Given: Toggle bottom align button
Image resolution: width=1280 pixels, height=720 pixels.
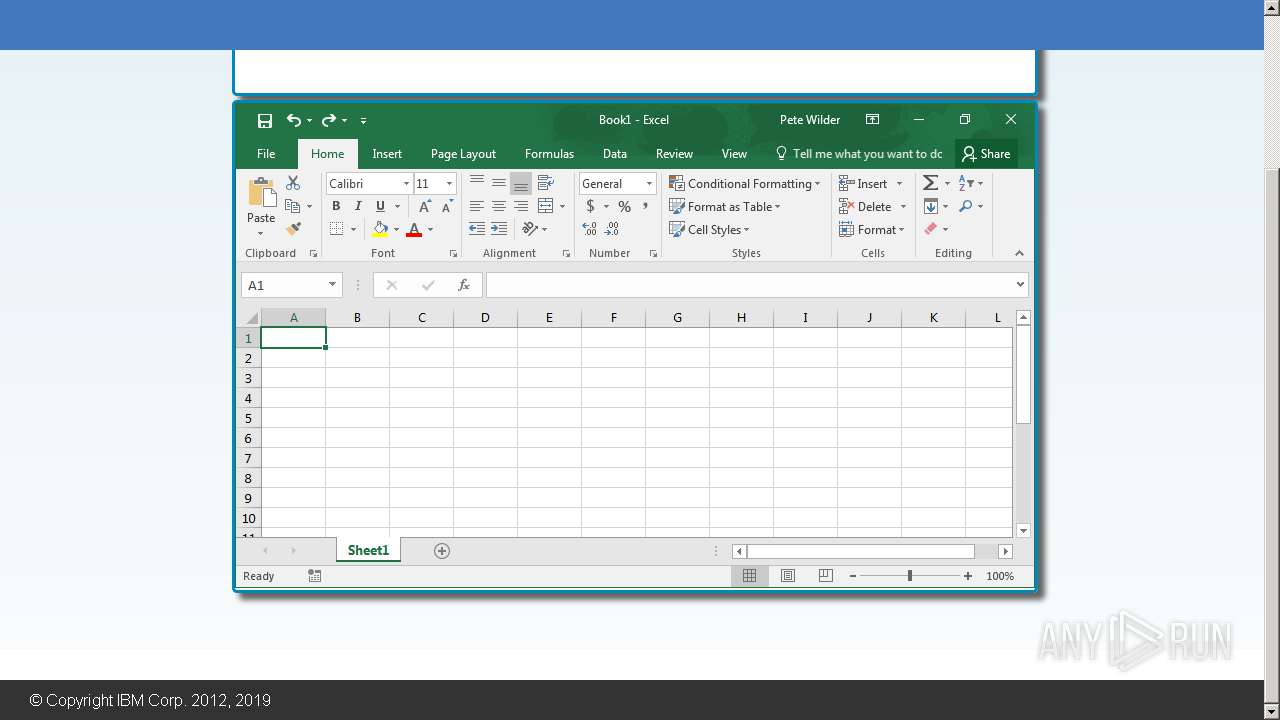Looking at the screenshot, I should [x=521, y=183].
